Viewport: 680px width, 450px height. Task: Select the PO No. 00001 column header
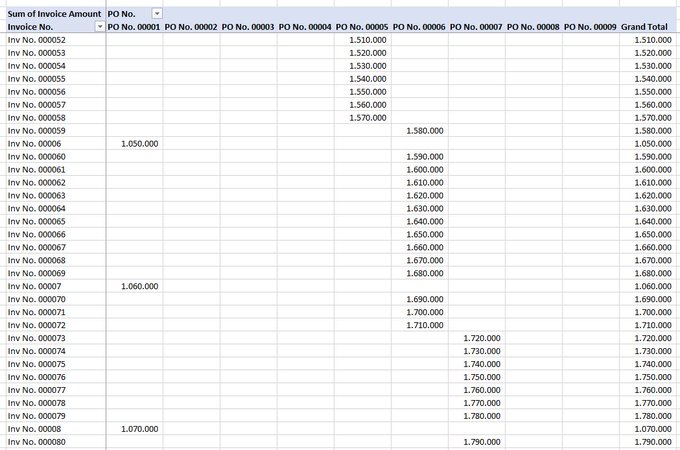pyautogui.click(x=134, y=27)
